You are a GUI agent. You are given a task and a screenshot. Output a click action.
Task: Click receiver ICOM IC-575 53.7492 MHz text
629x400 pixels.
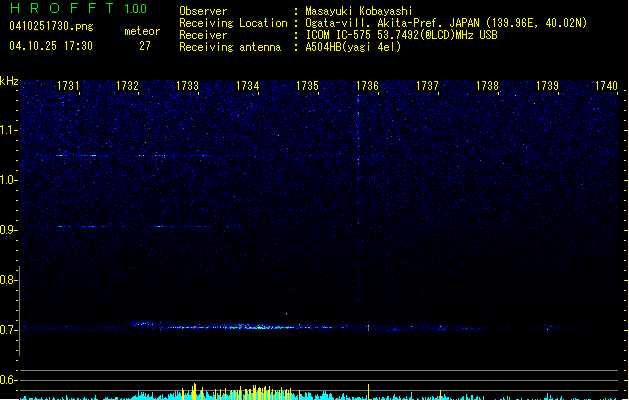402,35
